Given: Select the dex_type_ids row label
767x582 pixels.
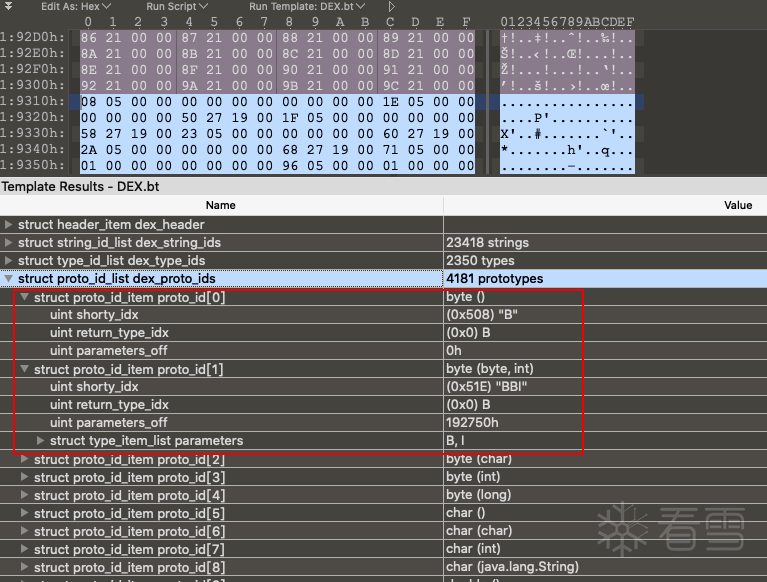Looking at the screenshot, I should click(112, 261).
